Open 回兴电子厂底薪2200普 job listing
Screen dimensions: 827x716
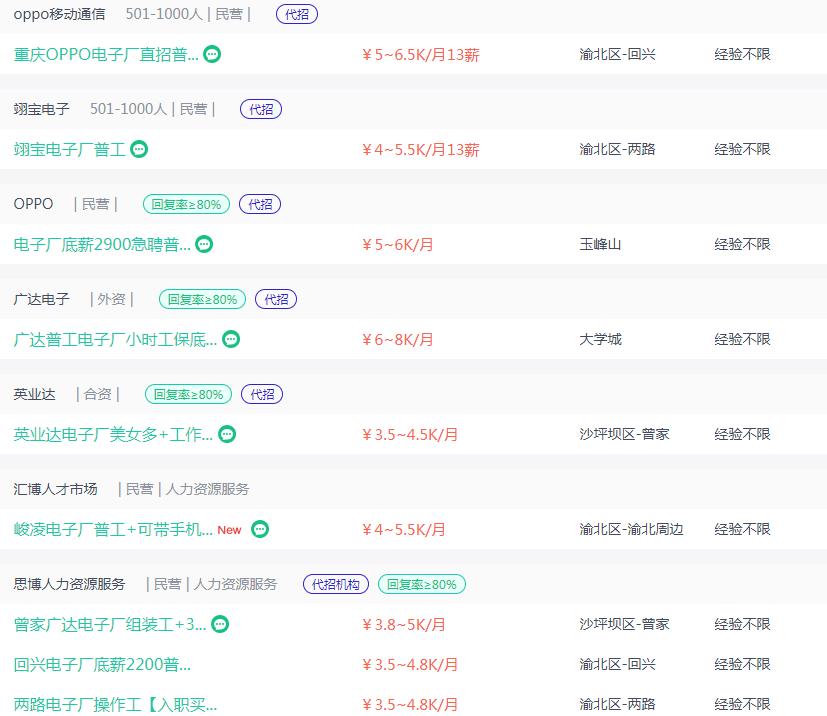pyautogui.click(x=102, y=664)
